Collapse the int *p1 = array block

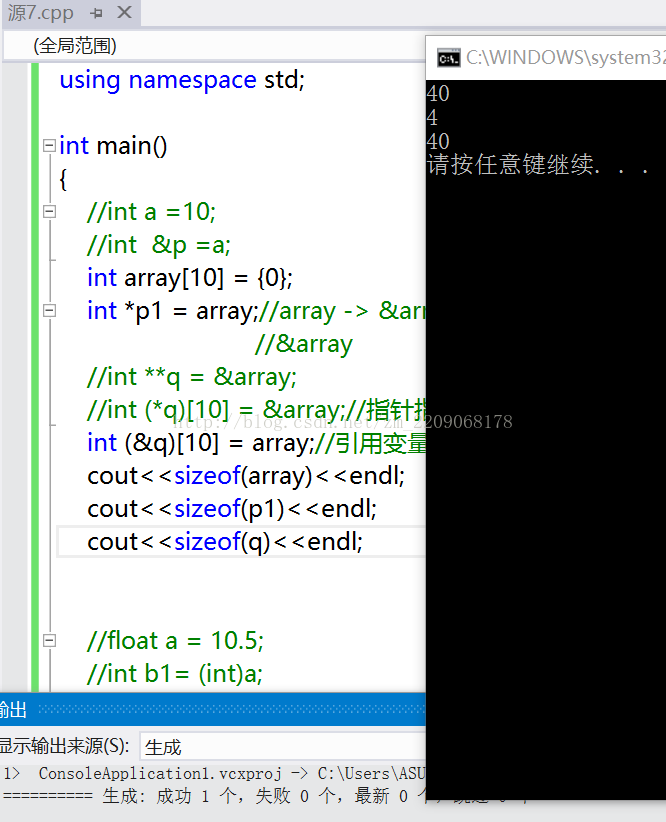coord(49,310)
